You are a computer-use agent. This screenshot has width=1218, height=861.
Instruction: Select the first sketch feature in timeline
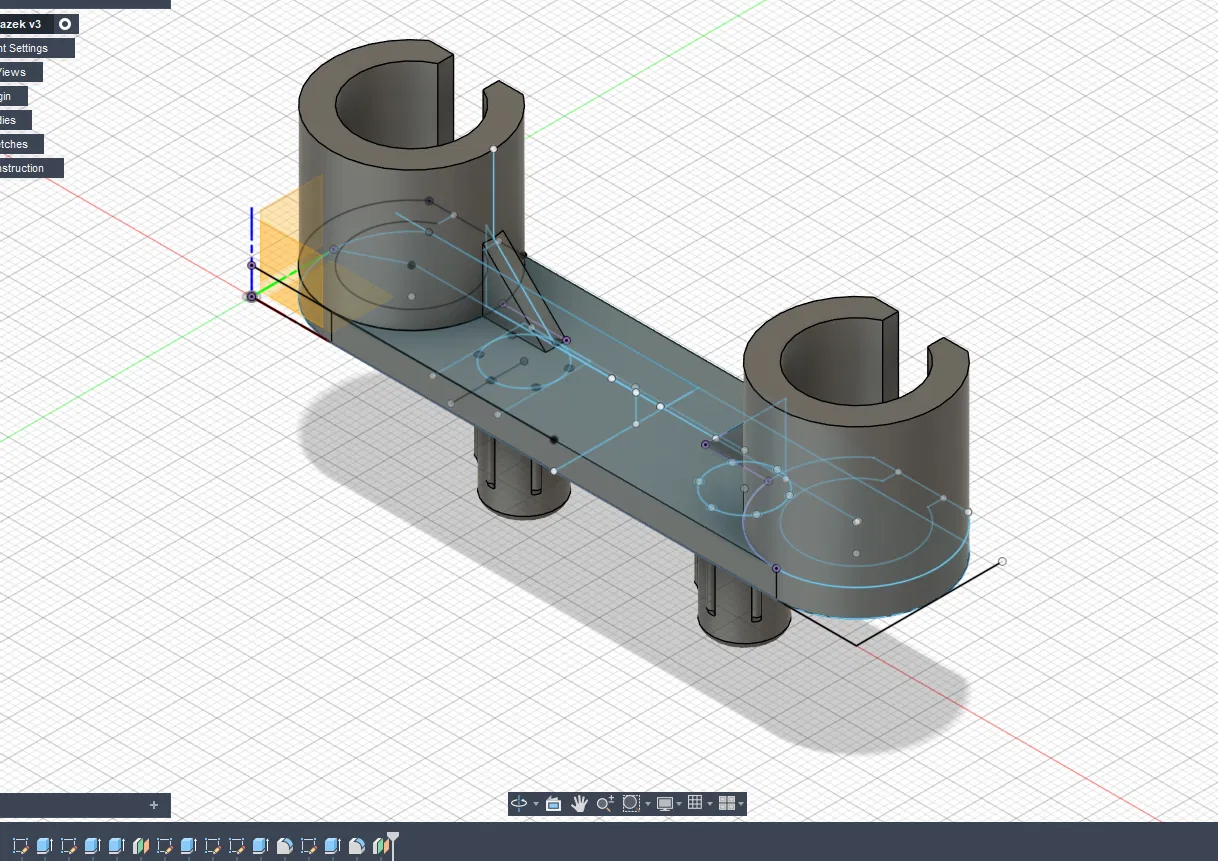(21, 846)
